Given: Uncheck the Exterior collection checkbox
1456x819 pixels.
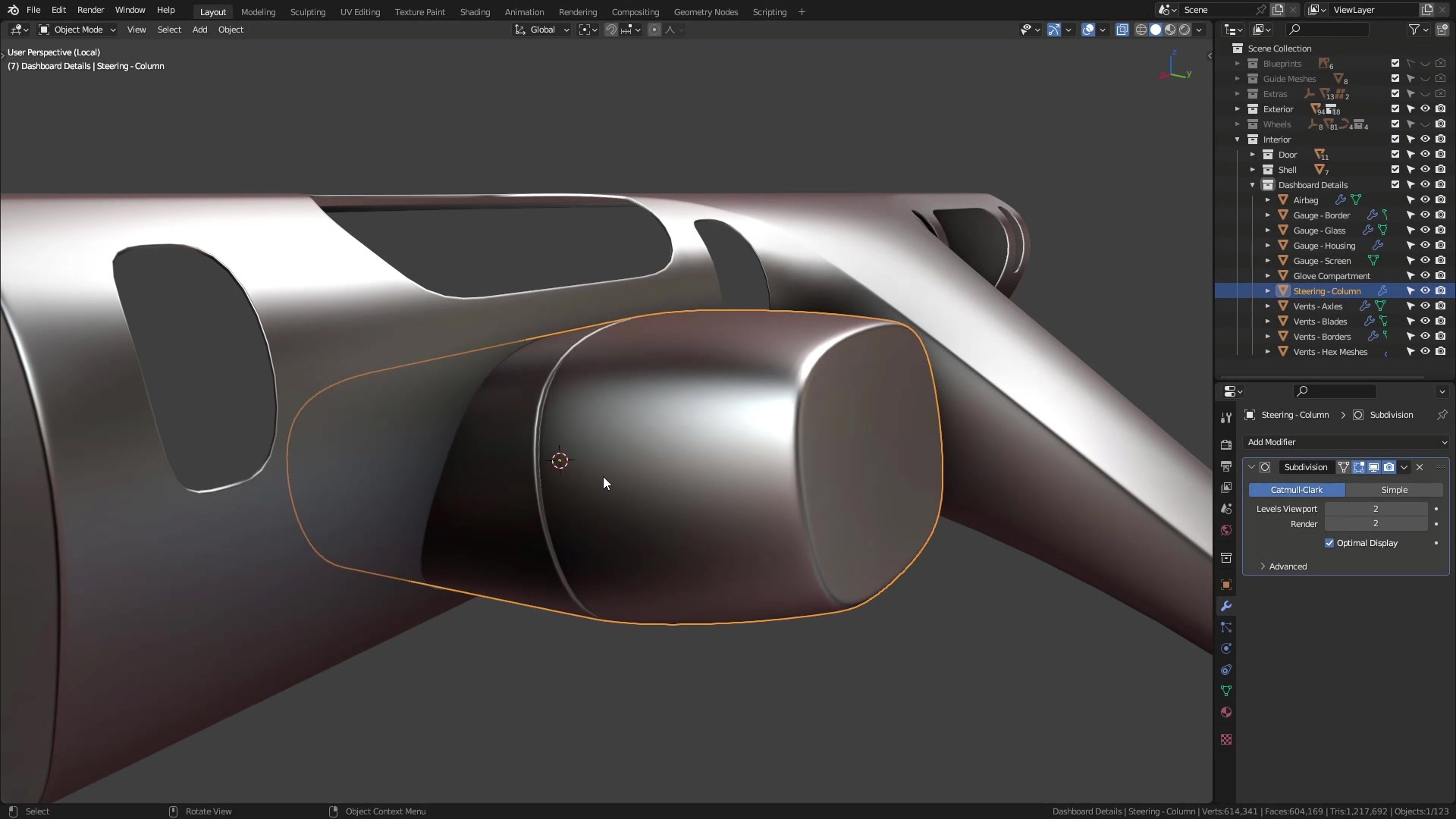Looking at the screenshot, I should 1395,109.
